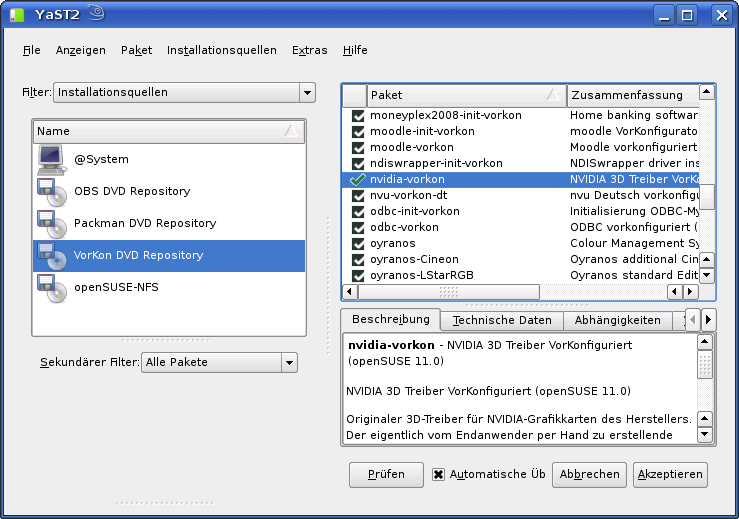Click the package list vertical scrollbar thumb

coord(706,196)
